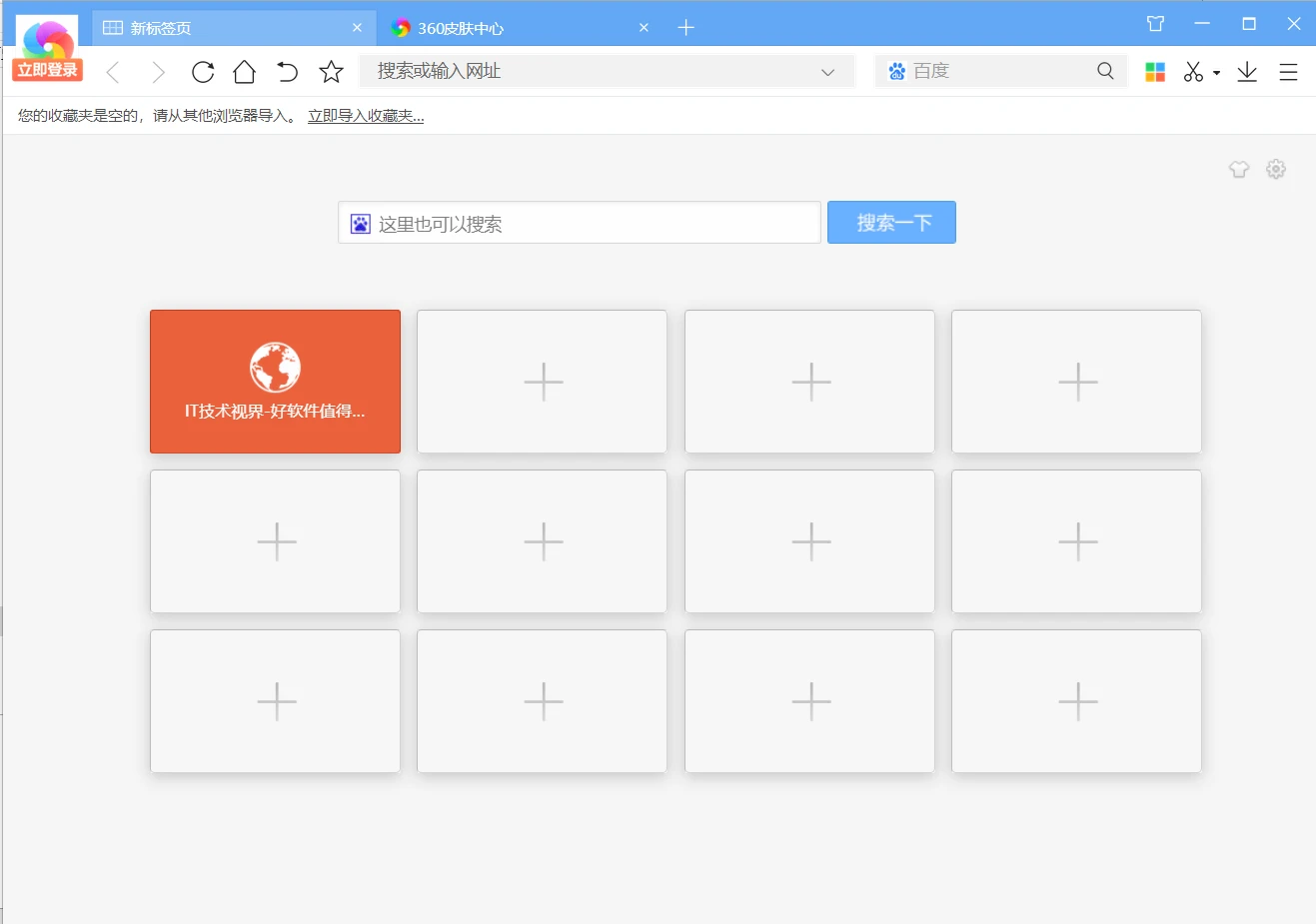Click the 百度 toolbar search field
The width and height of the screenshot is (1316, 924).
[1001, 71]
